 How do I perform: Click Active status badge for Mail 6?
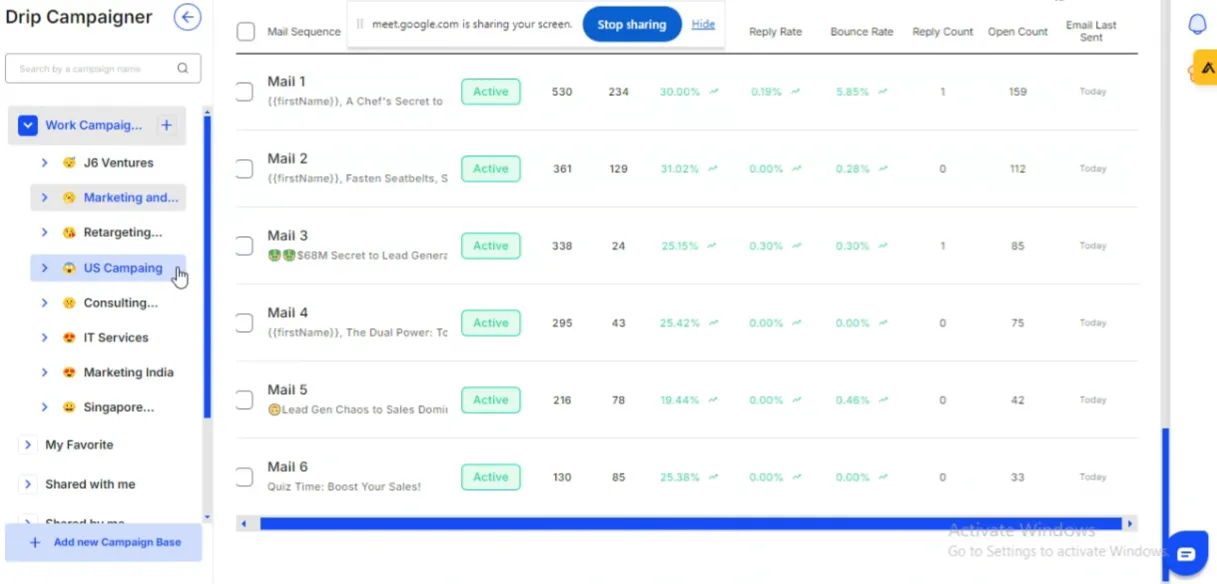click(491, 477)
